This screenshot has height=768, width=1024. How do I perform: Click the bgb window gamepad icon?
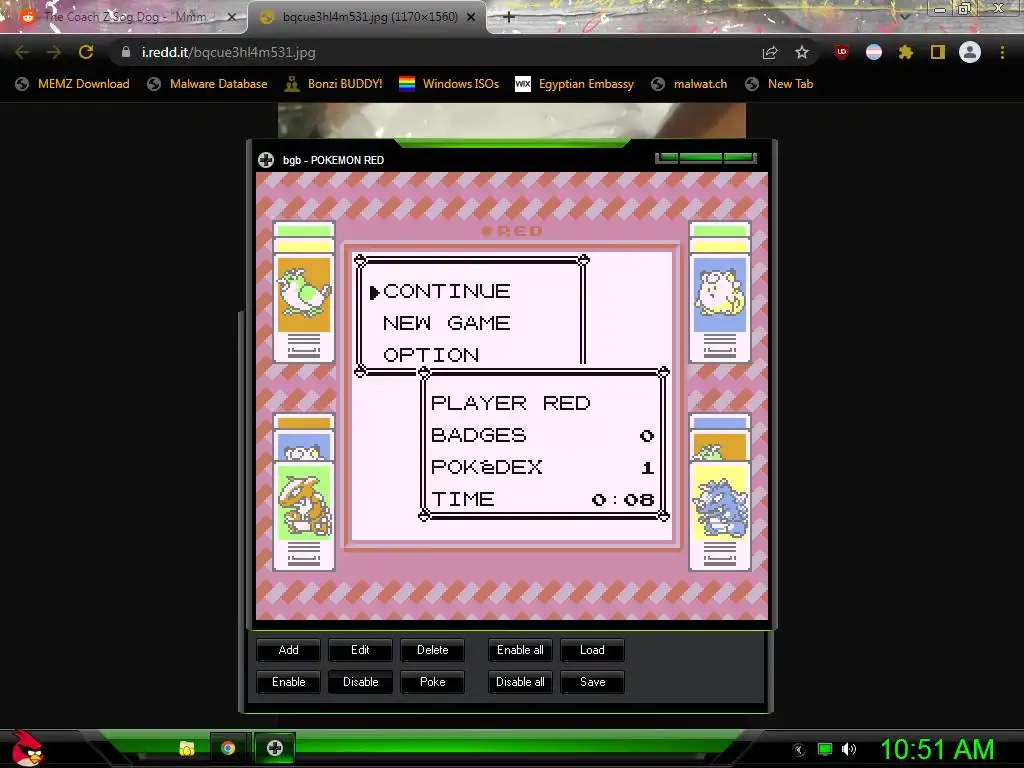tap(266, 160)
